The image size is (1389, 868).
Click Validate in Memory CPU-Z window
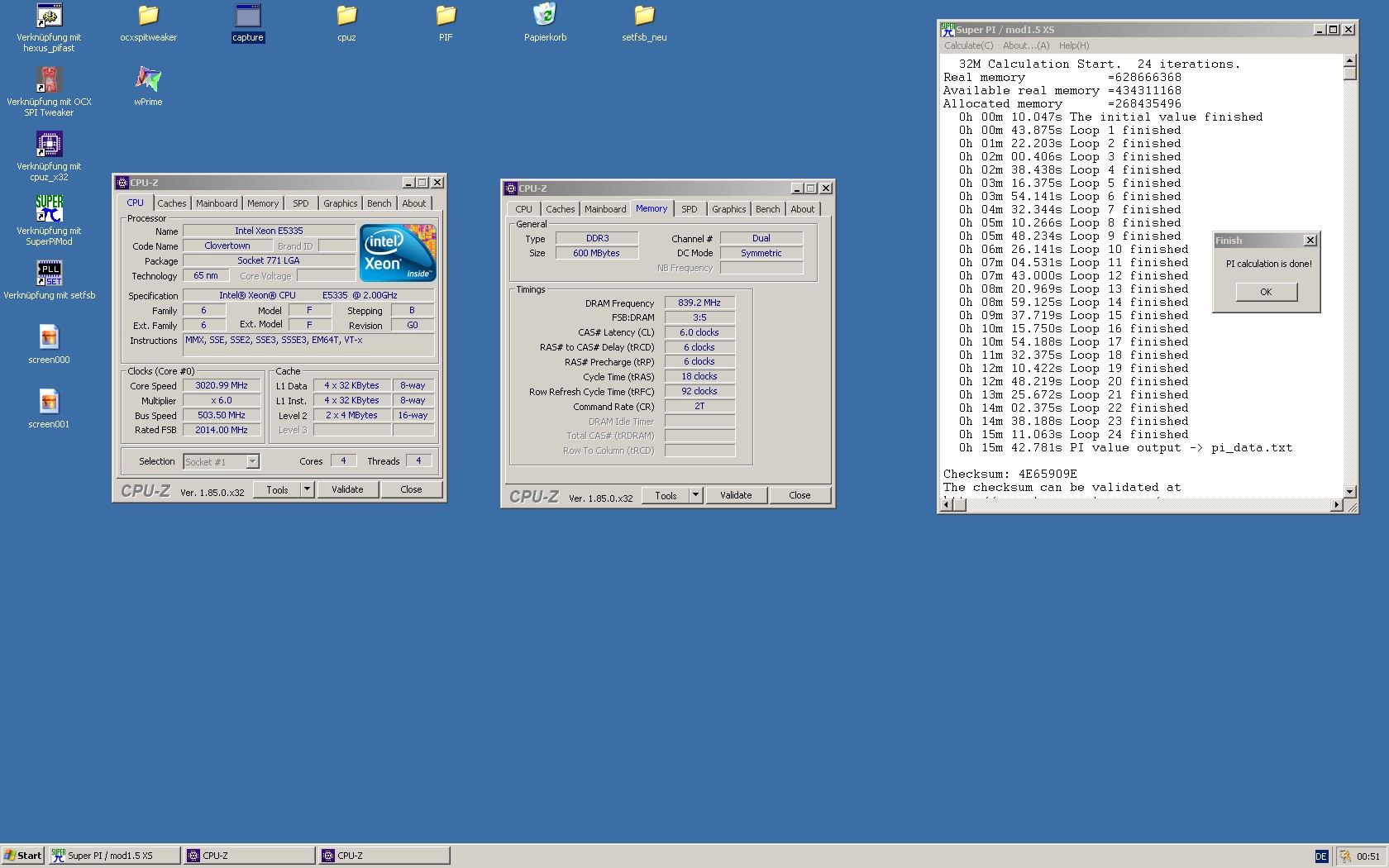[736, 495]
